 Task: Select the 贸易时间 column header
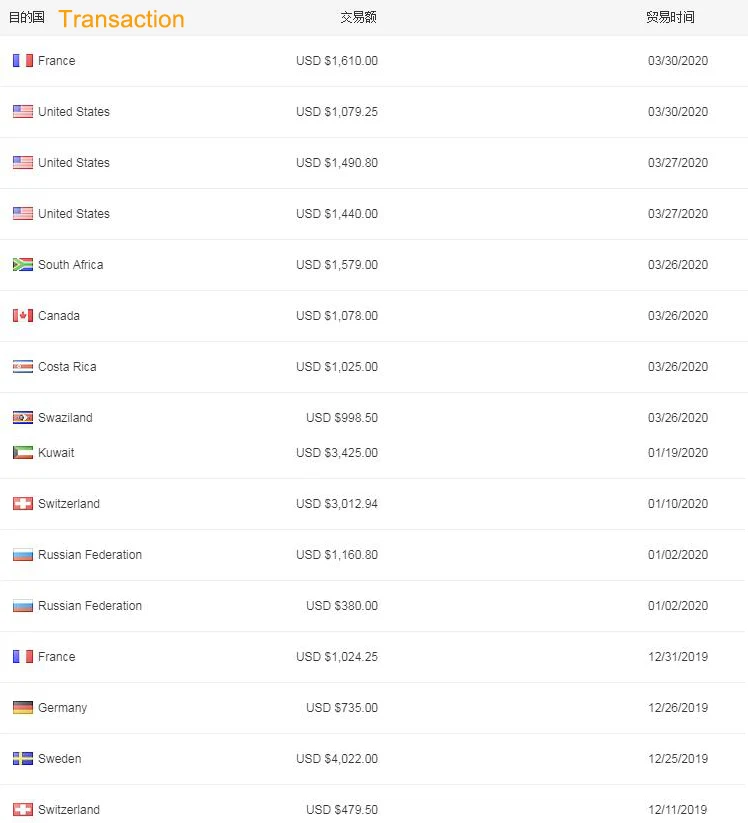click(670, 17)
